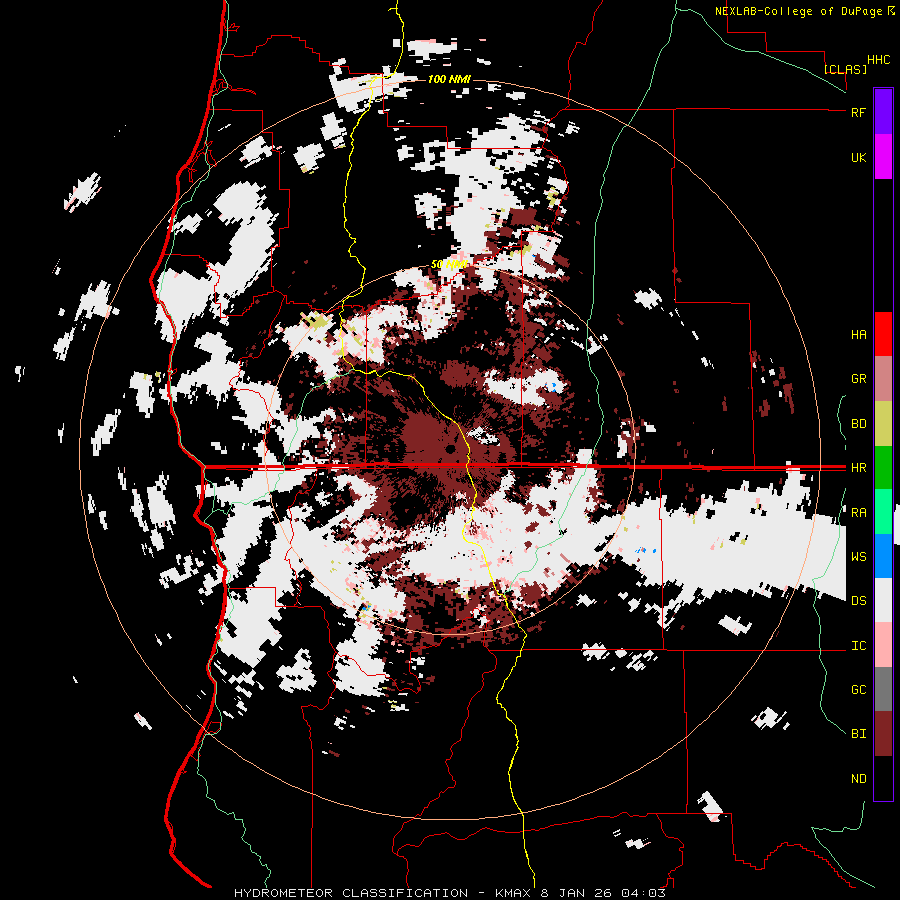Click the HHC product label
900x900 pixels.
click(879, 60)
